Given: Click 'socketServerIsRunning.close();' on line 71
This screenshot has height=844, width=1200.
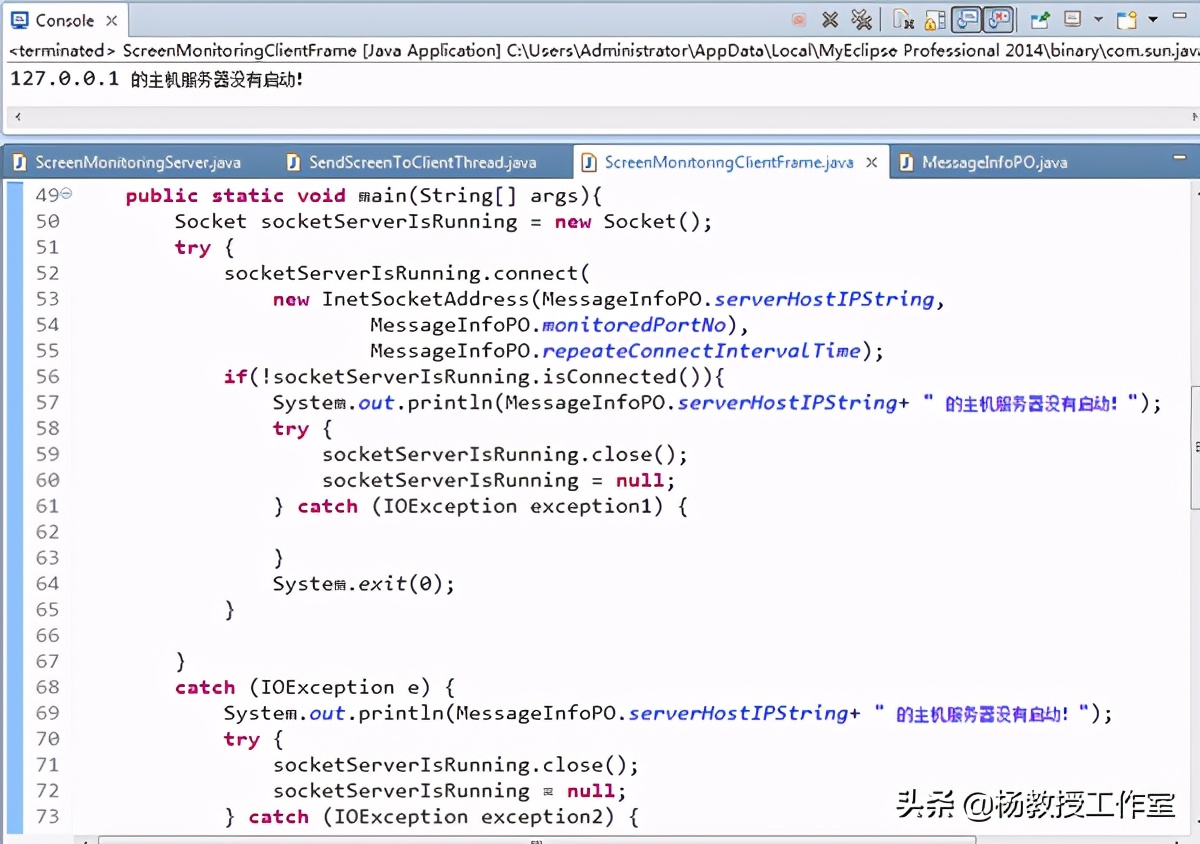Looking at the screenshot, I should (x=456, y=766).
